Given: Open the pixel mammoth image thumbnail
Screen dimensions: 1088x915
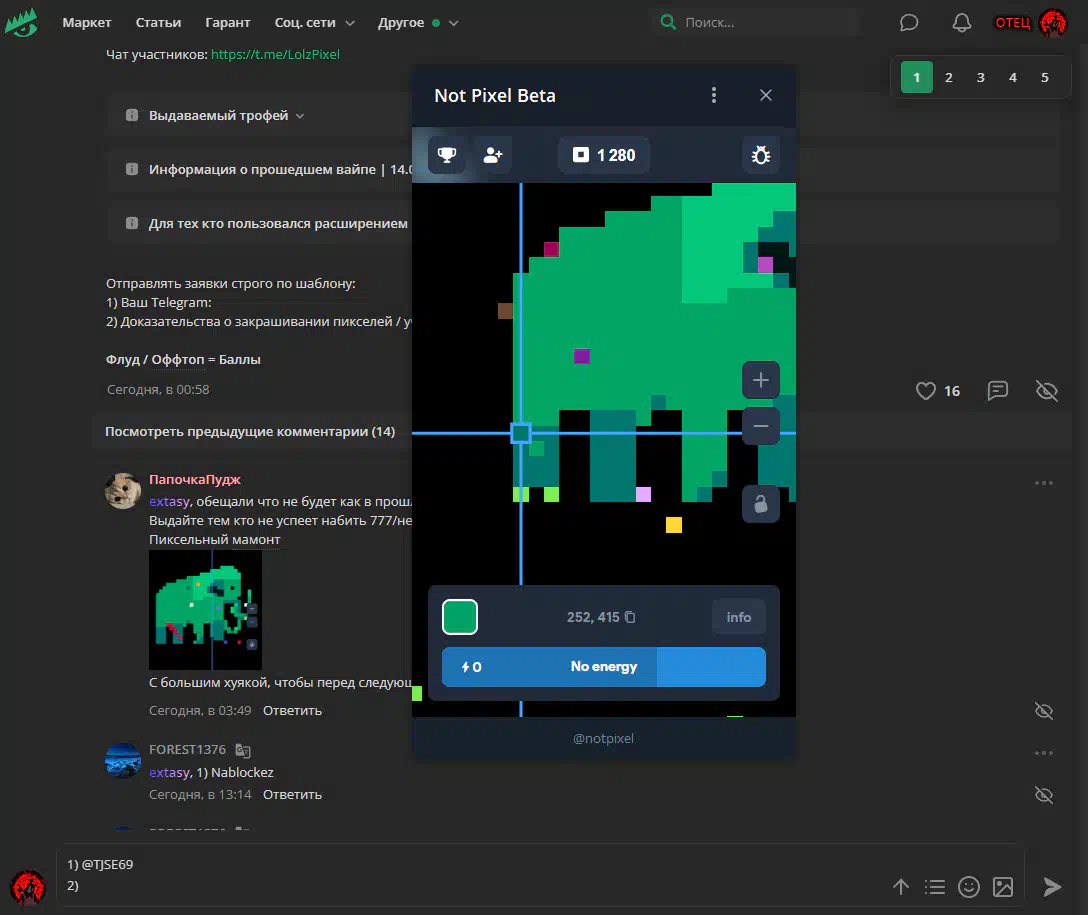Looking at the screenshot, I should pos(205,610).
